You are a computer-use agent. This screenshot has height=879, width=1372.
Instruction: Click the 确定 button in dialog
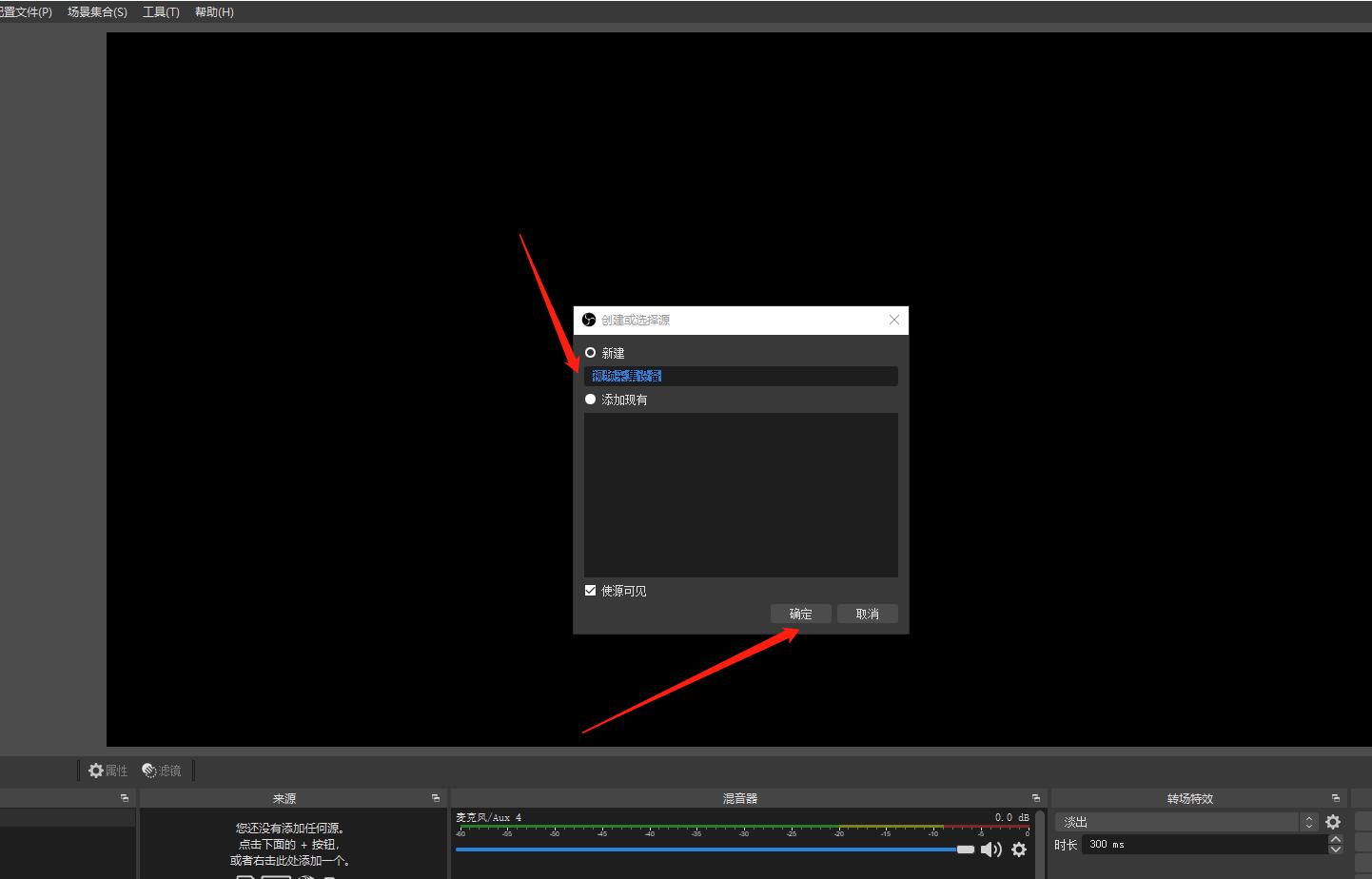pos(801,614)
